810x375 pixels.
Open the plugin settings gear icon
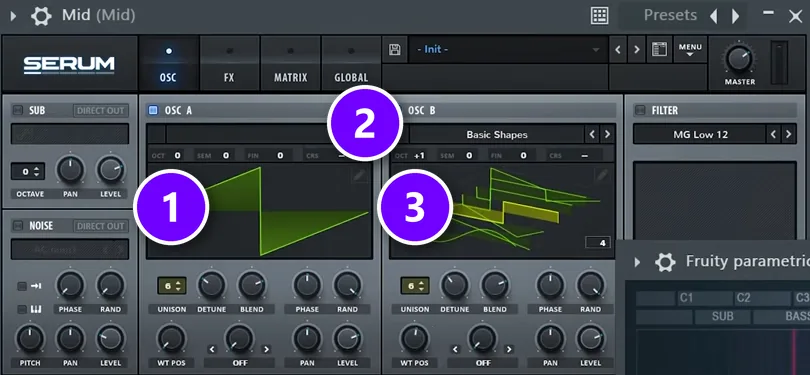coord(41,16)
